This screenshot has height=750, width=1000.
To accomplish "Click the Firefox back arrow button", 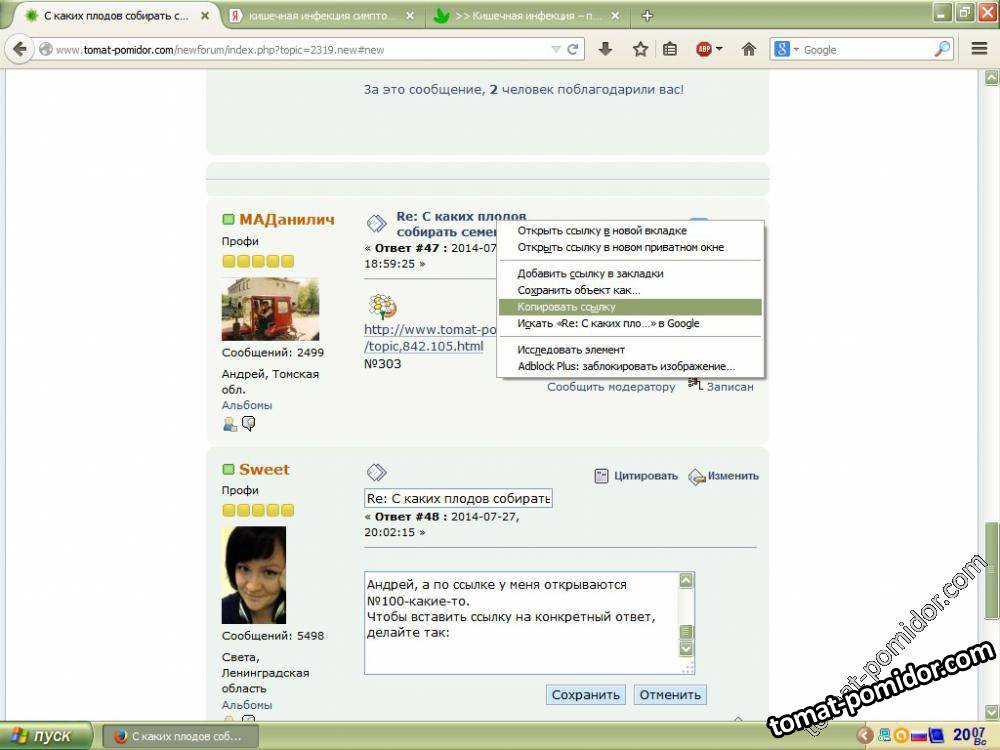I will tap(20, 49).
